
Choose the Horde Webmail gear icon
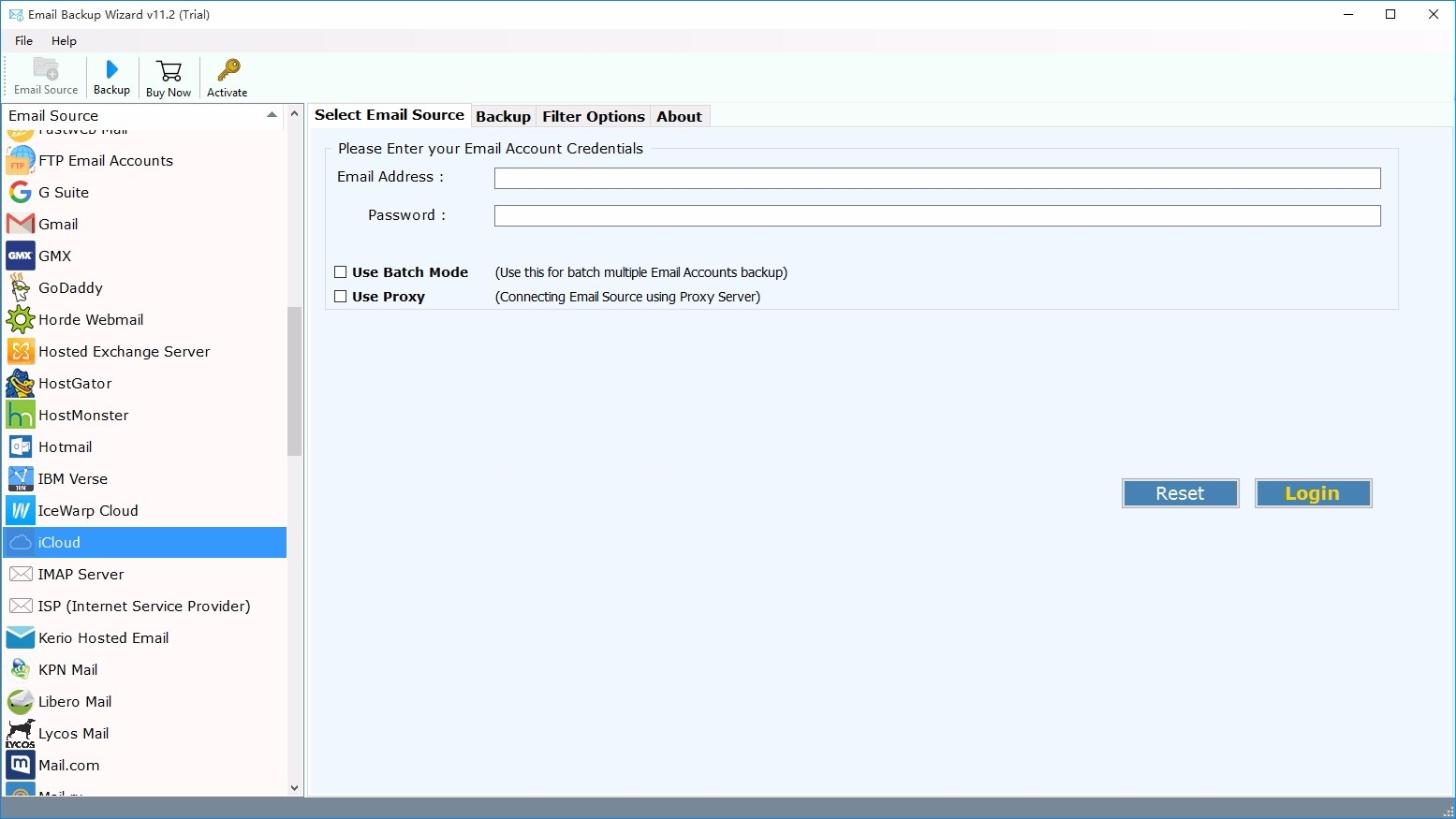tap(21, 319)
